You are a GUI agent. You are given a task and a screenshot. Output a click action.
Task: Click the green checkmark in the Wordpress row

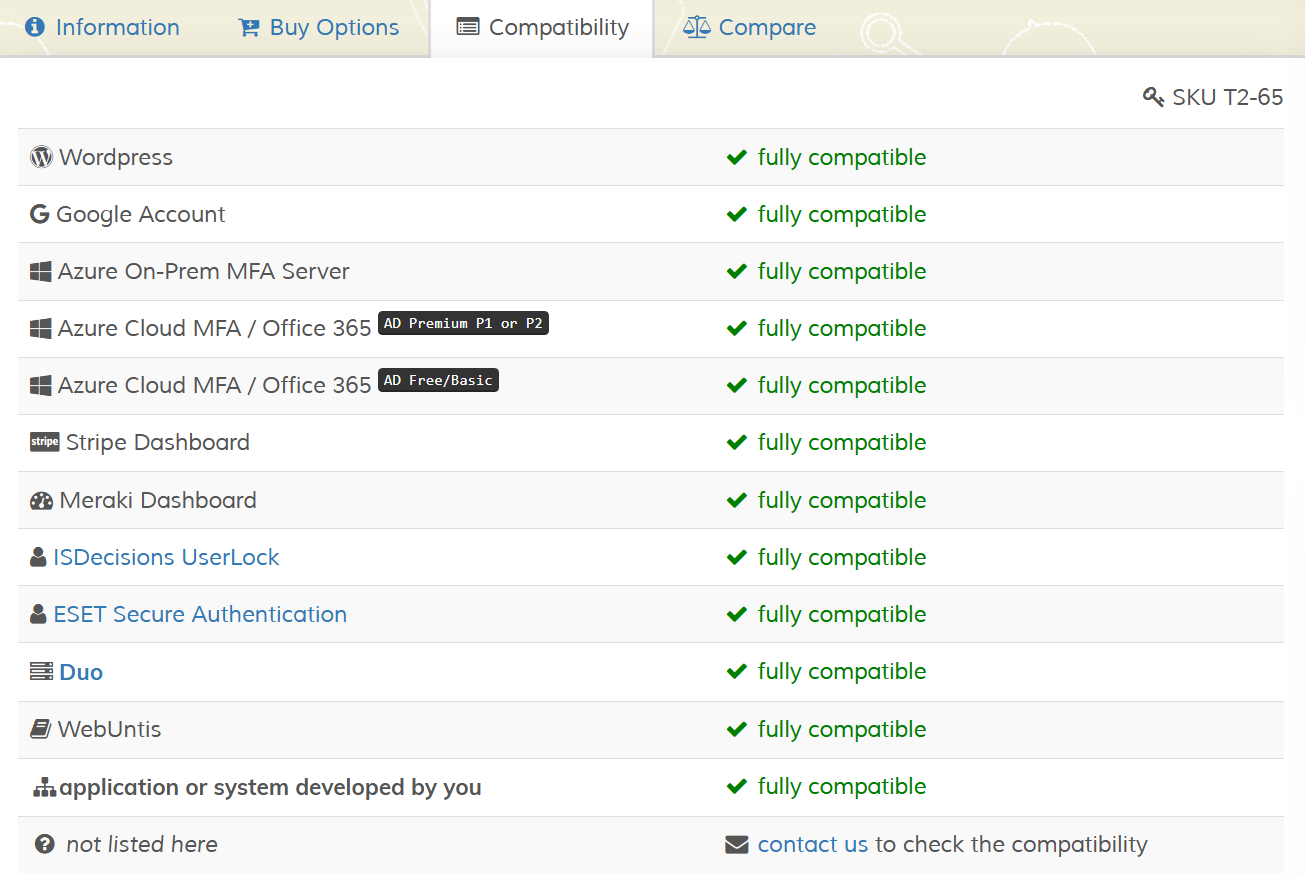click(x=737, y=157)
